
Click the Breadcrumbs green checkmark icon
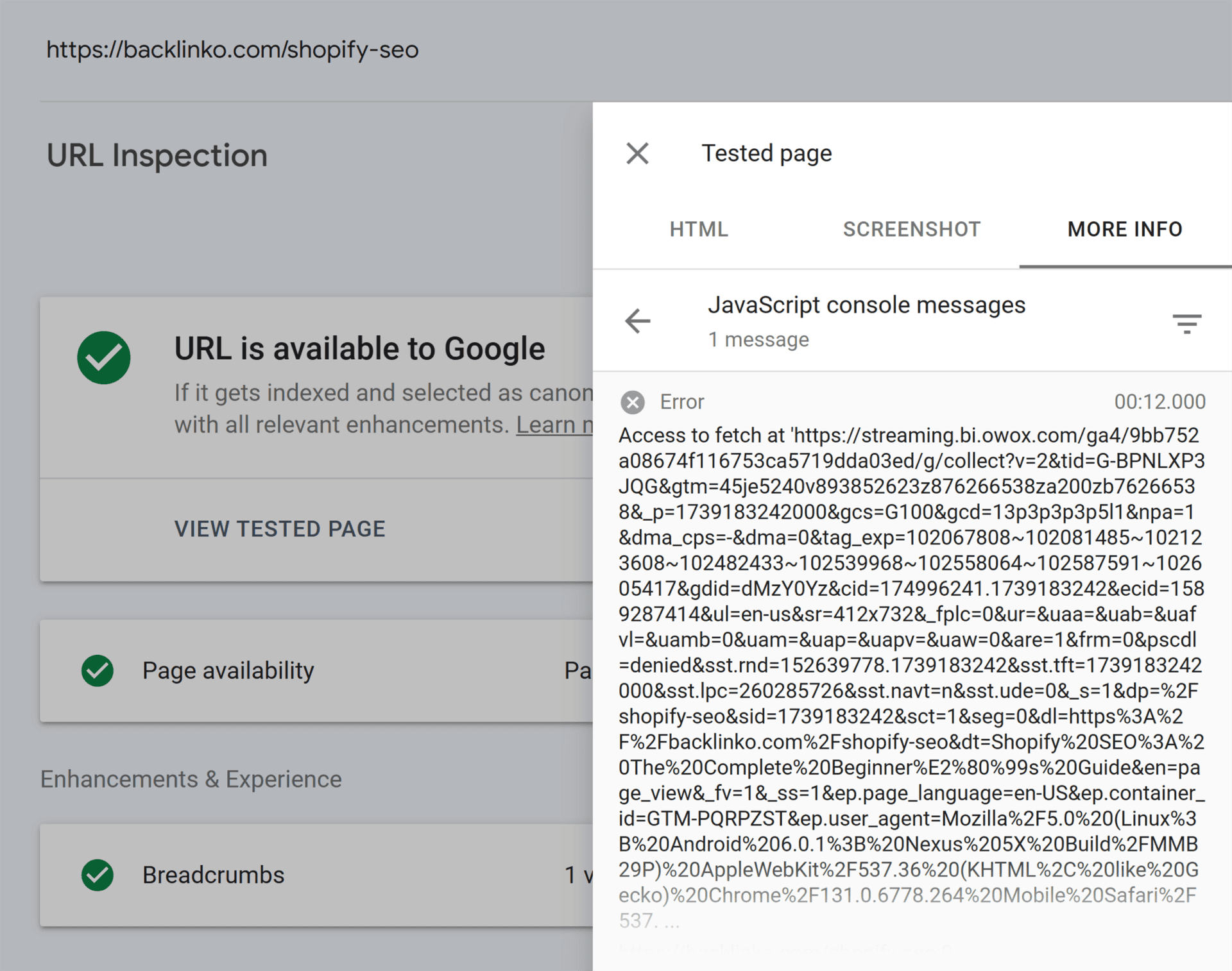click(98, 875)
